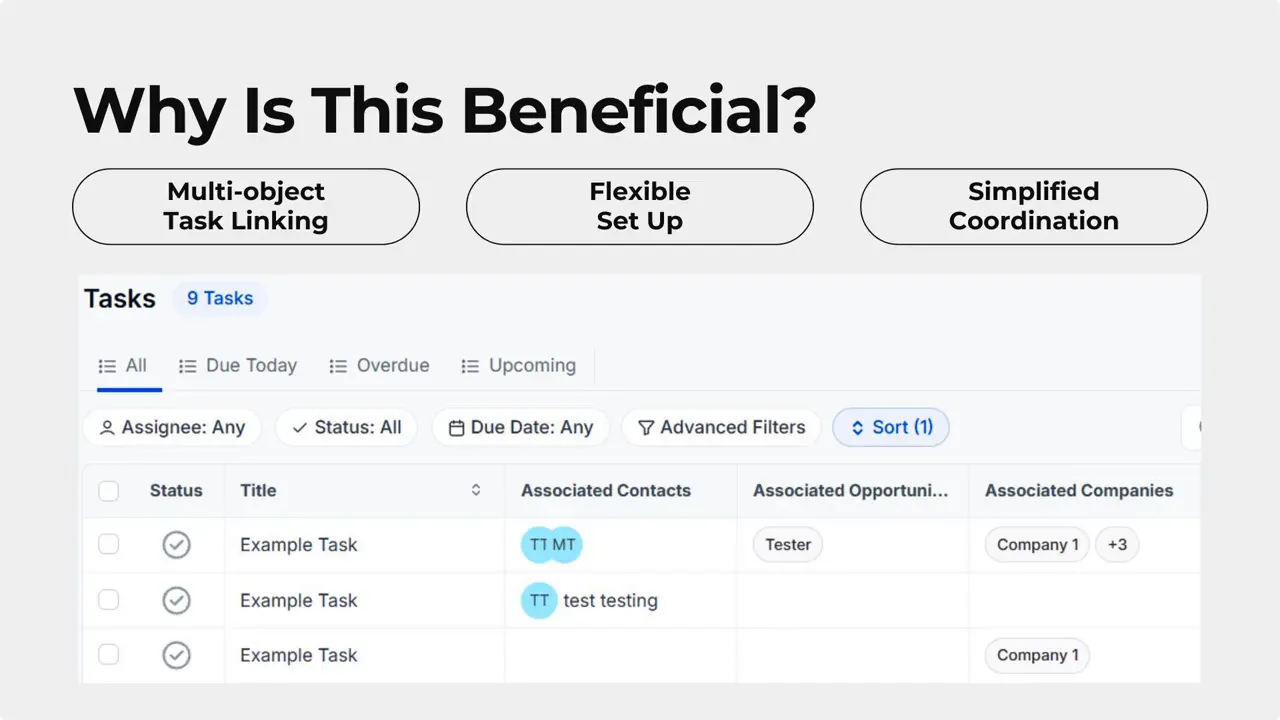The height and width of the screenshot is (720, 1280).
Task: Open the Title column sort control
Action: [x=476, y=490]
